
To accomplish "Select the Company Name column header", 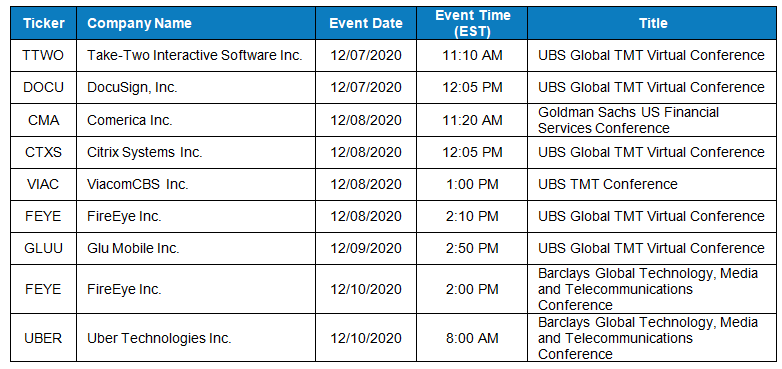I will [196, 23].
